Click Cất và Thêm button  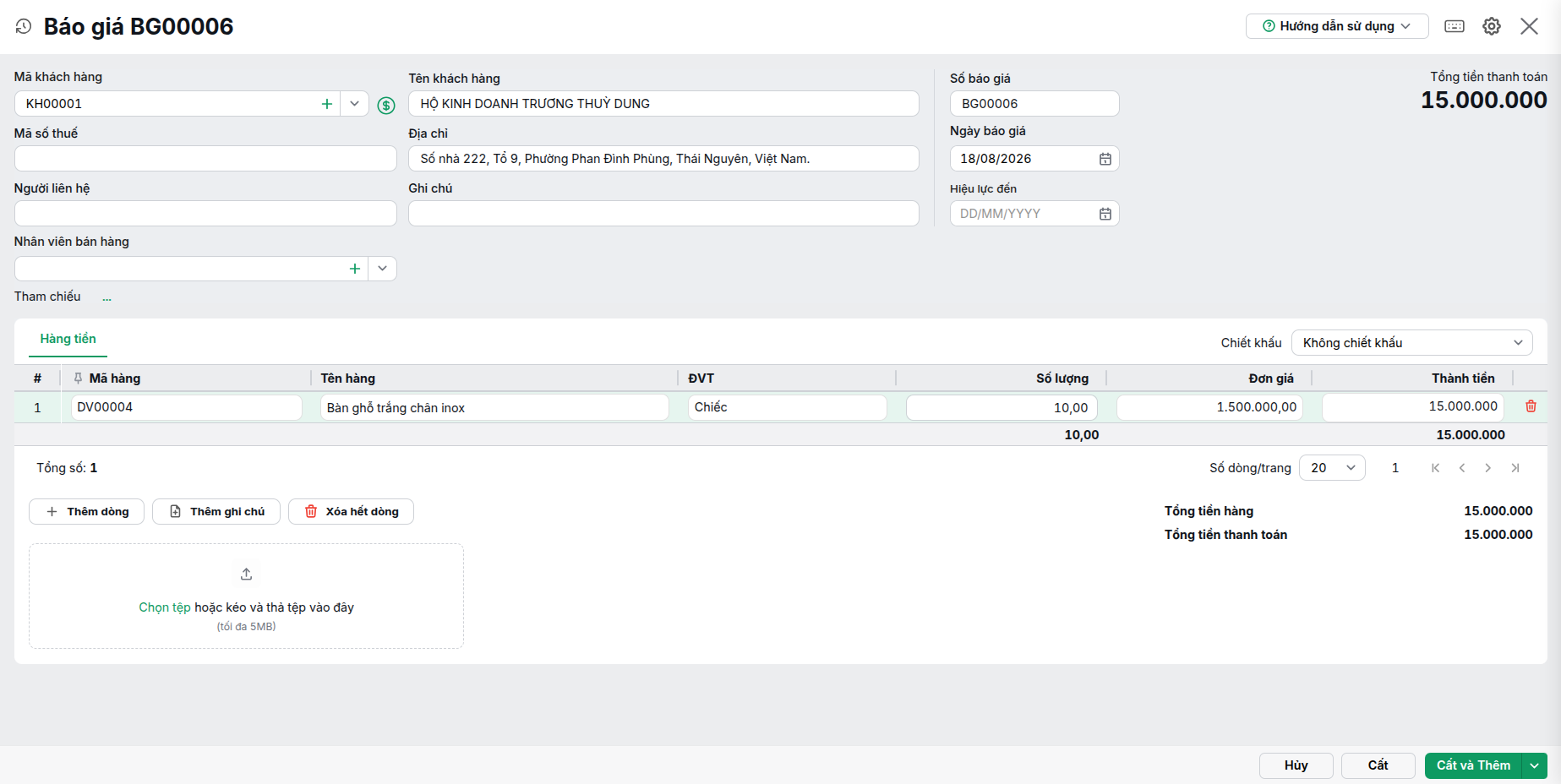coord(1473,765)
